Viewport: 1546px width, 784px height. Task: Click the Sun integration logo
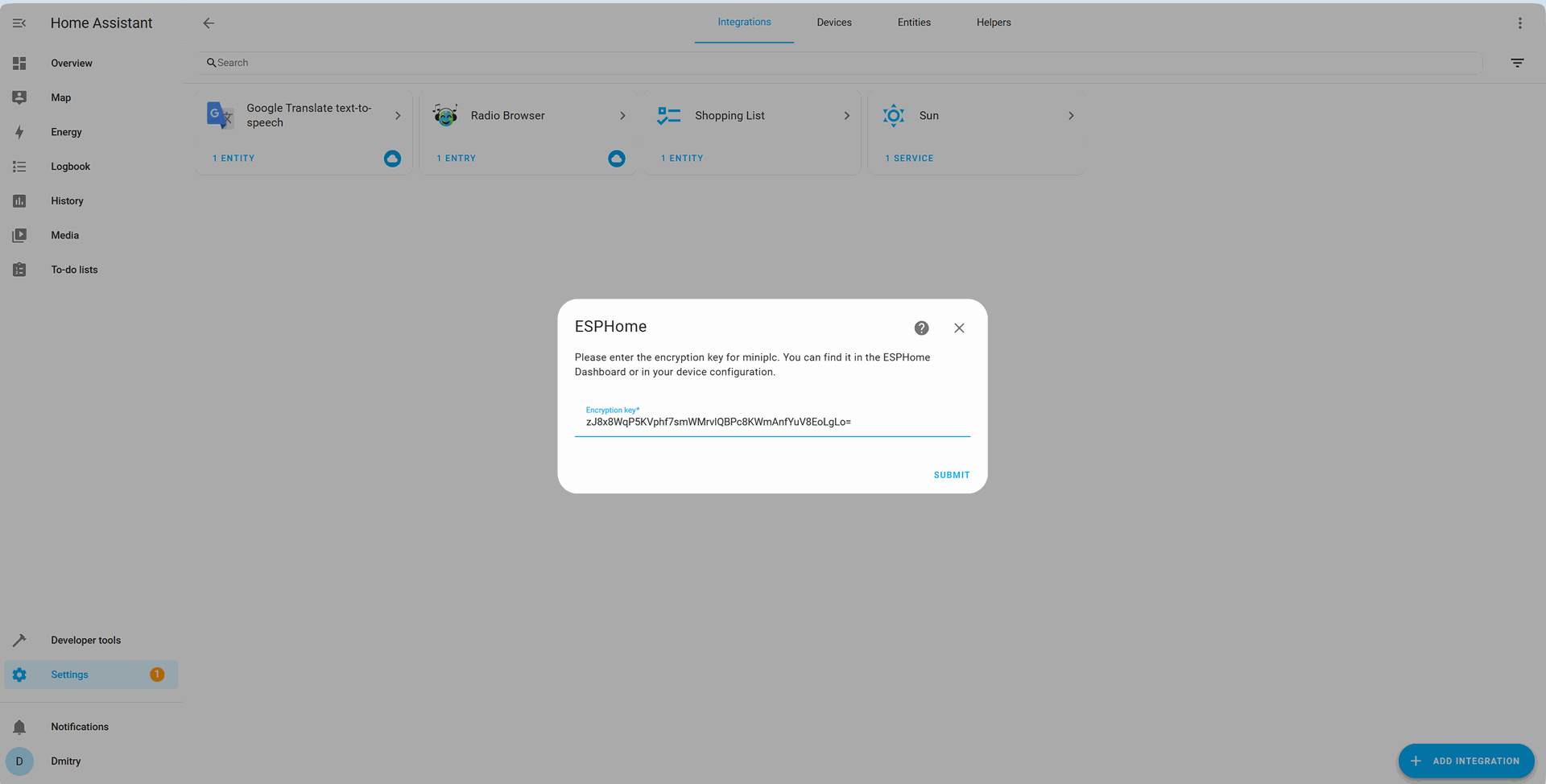click(894, 115)
